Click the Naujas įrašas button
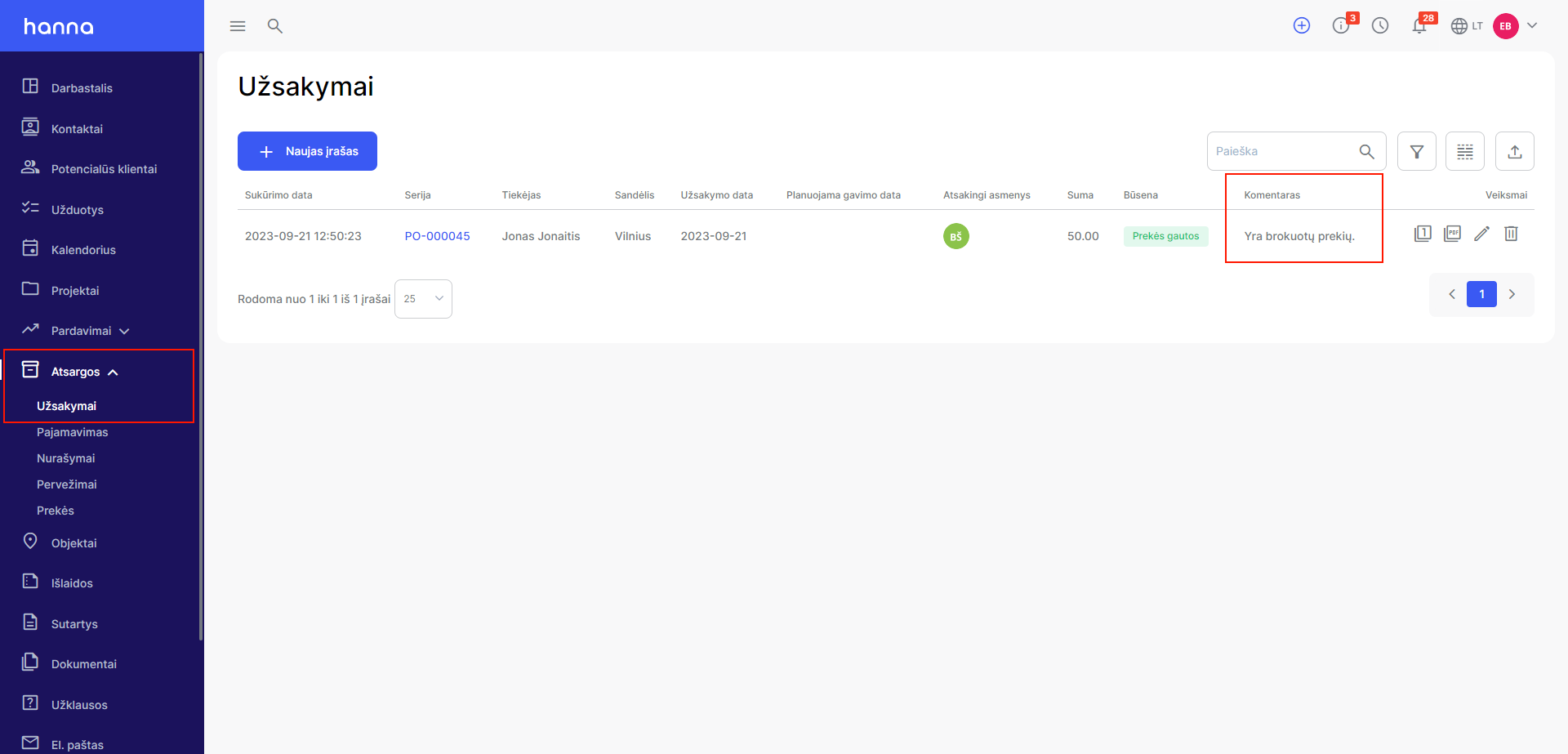1568x754 pixels. tap(307, 151)
